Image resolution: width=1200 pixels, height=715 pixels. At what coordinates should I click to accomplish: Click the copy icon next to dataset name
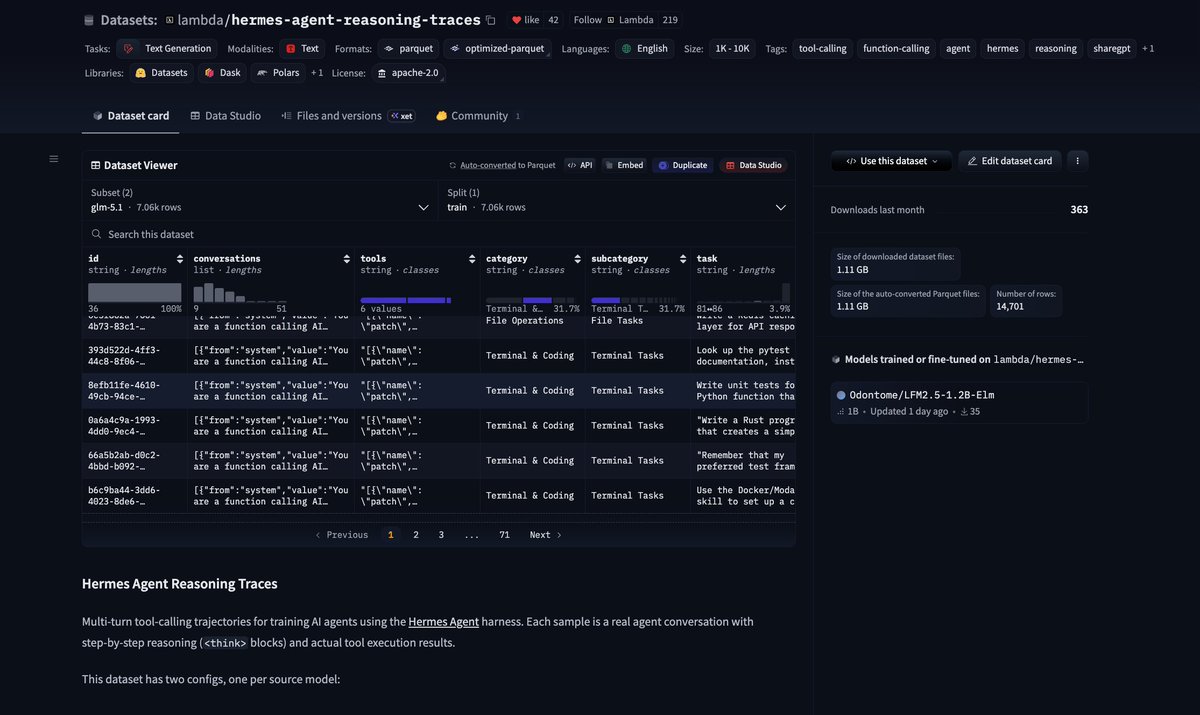click(x=490, y=19)
